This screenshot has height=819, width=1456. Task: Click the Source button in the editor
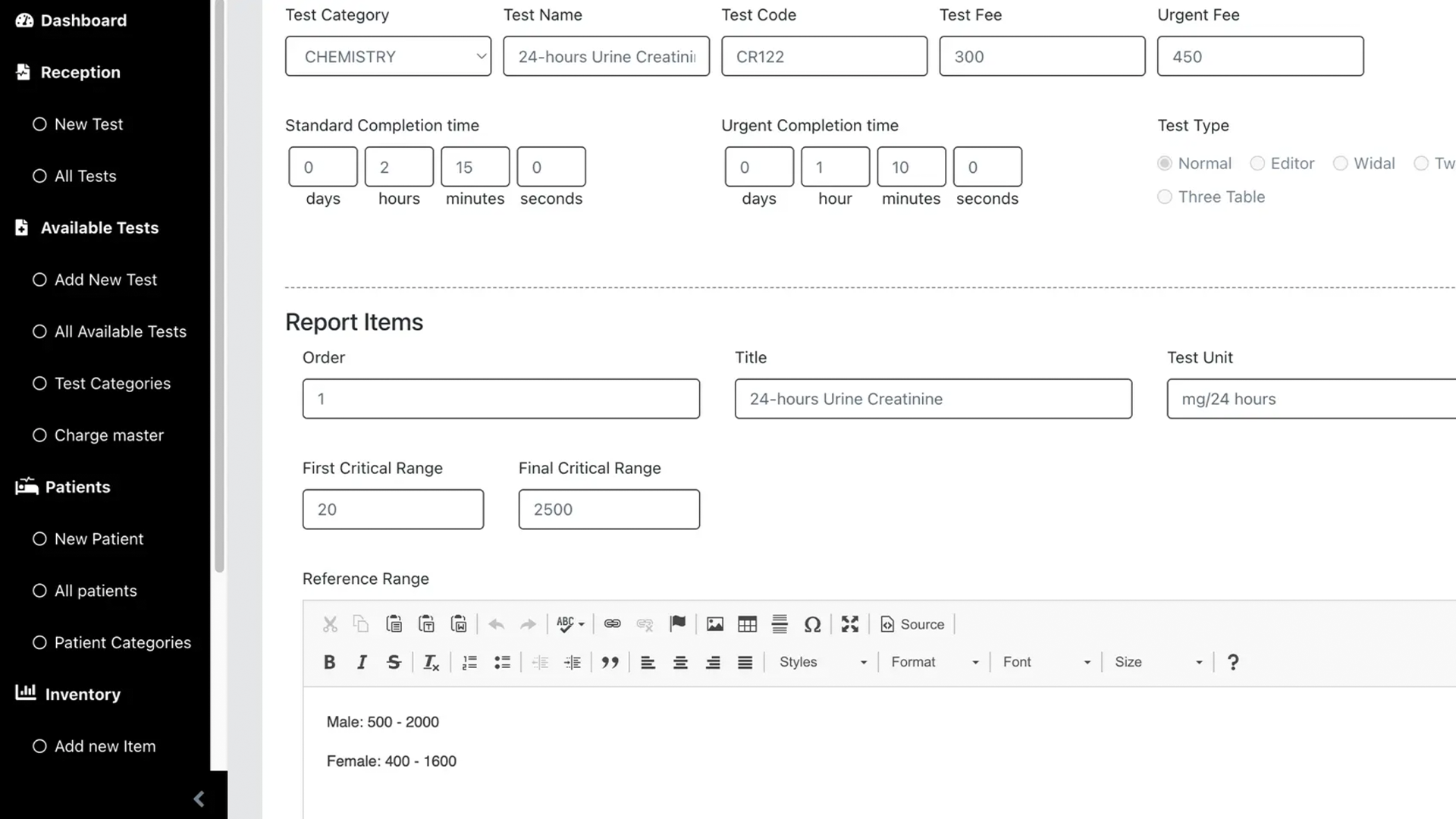pyautogui.click(x=912, y=624)
